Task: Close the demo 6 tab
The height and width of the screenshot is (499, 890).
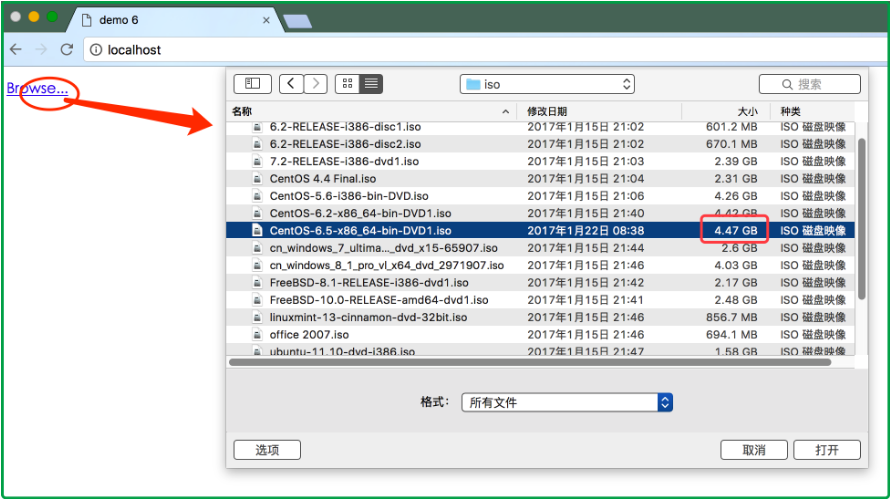Action: point(266,20)
